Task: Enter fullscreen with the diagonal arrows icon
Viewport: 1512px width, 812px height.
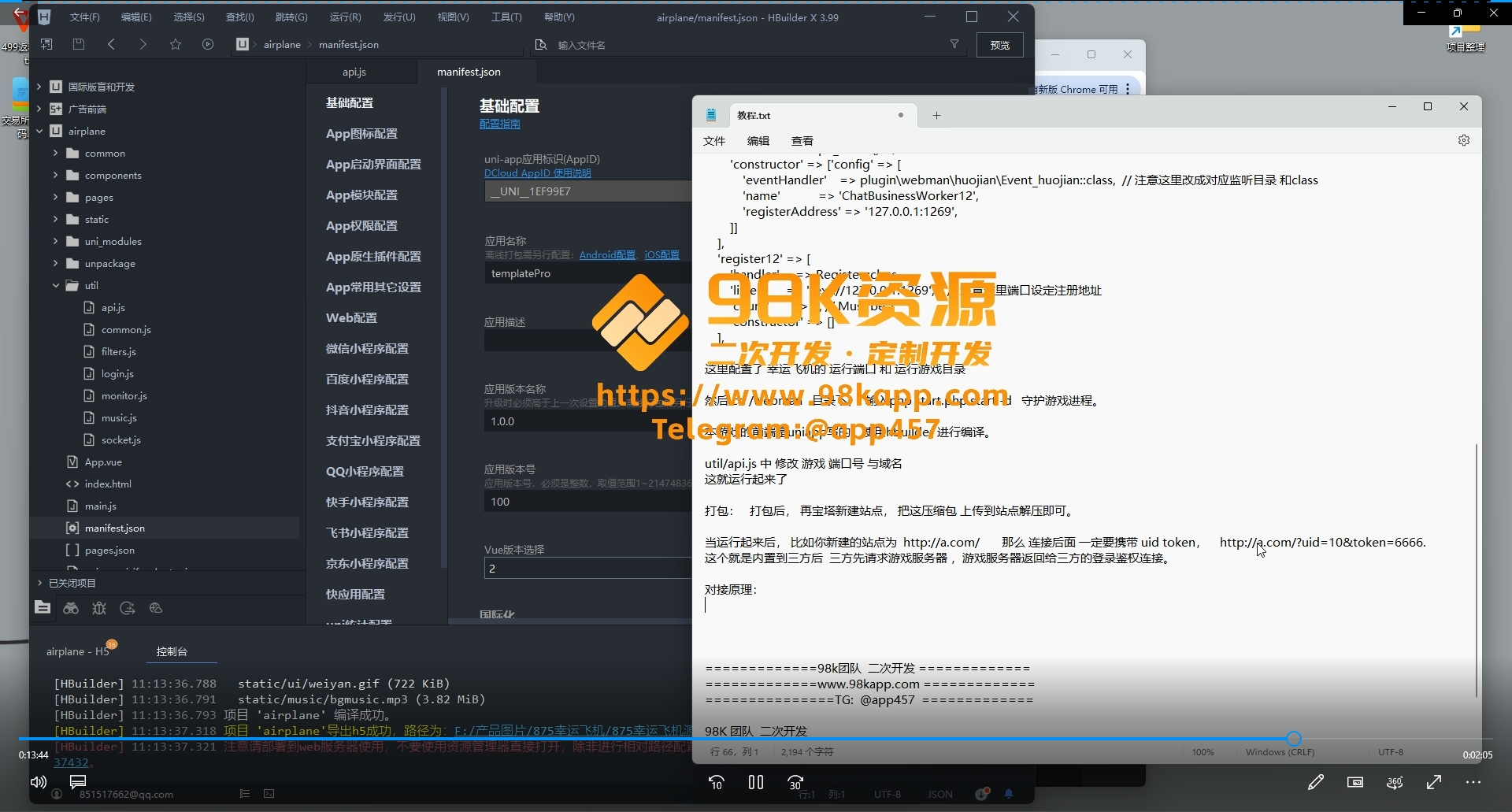Action: coord(1434,782)
